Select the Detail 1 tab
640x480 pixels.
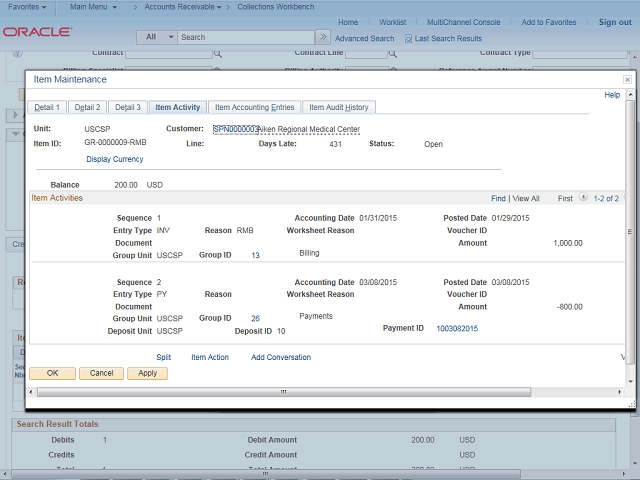47,107
